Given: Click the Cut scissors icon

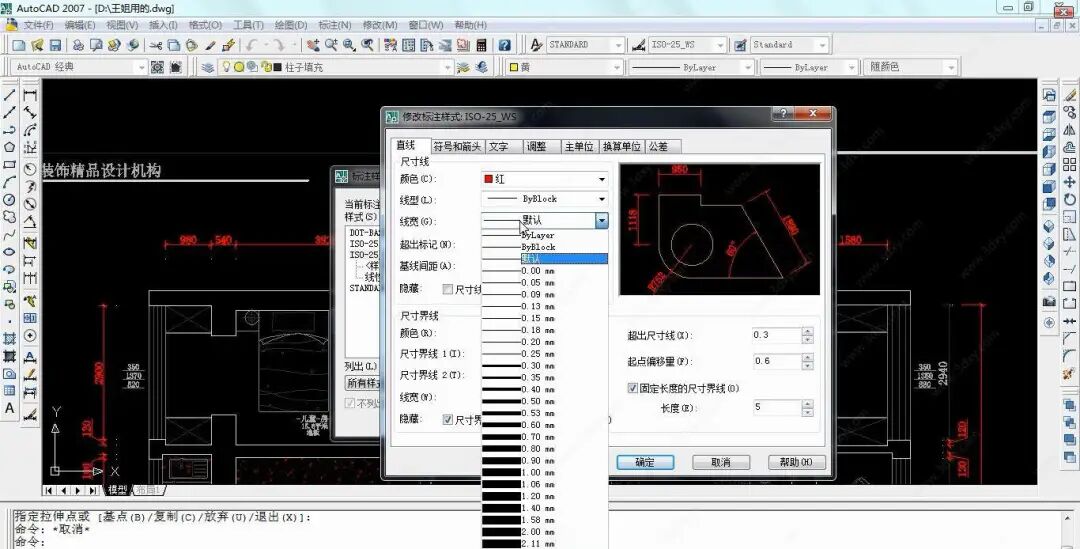Looking at the screenshot, I should [x=156, y=45].
